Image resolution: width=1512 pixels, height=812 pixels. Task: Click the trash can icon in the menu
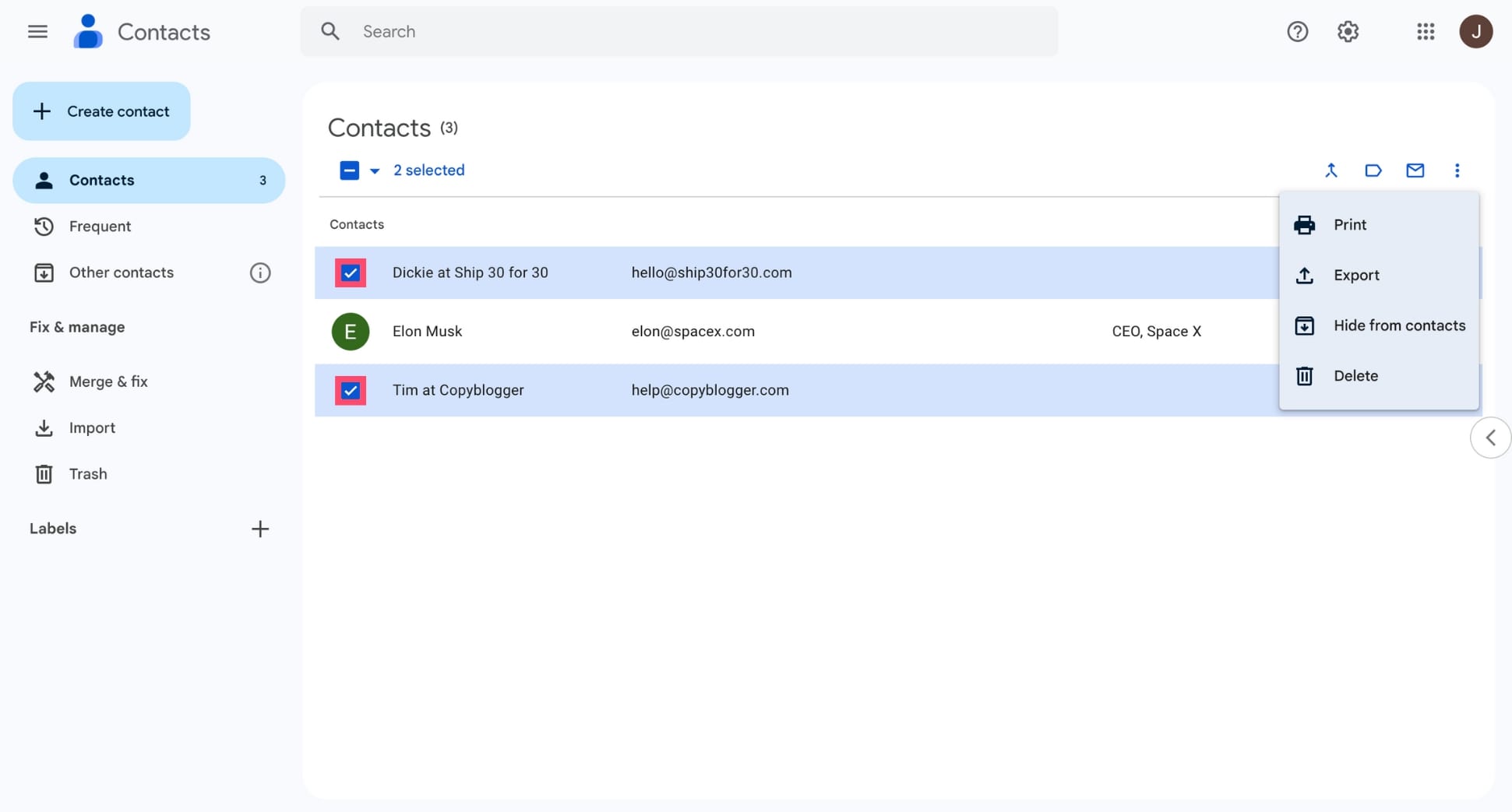[x=1304, y=376]
